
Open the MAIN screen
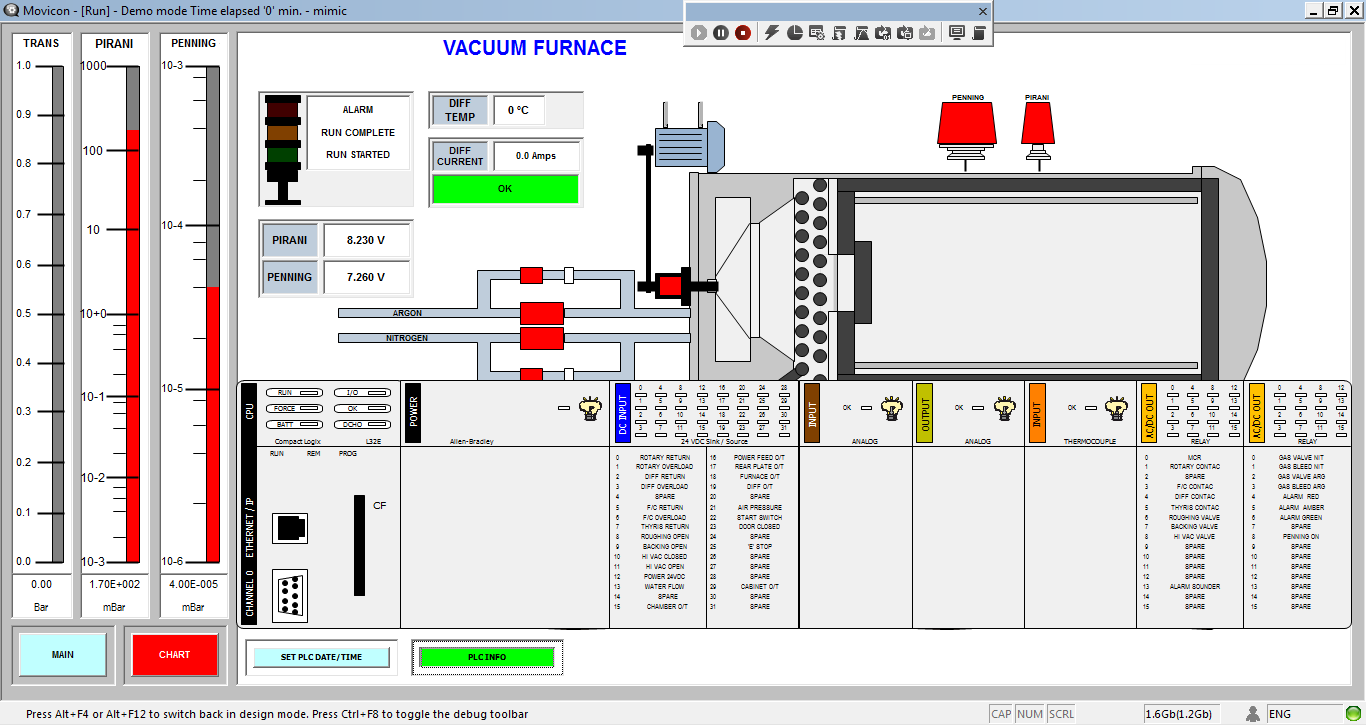click(62, 655)
